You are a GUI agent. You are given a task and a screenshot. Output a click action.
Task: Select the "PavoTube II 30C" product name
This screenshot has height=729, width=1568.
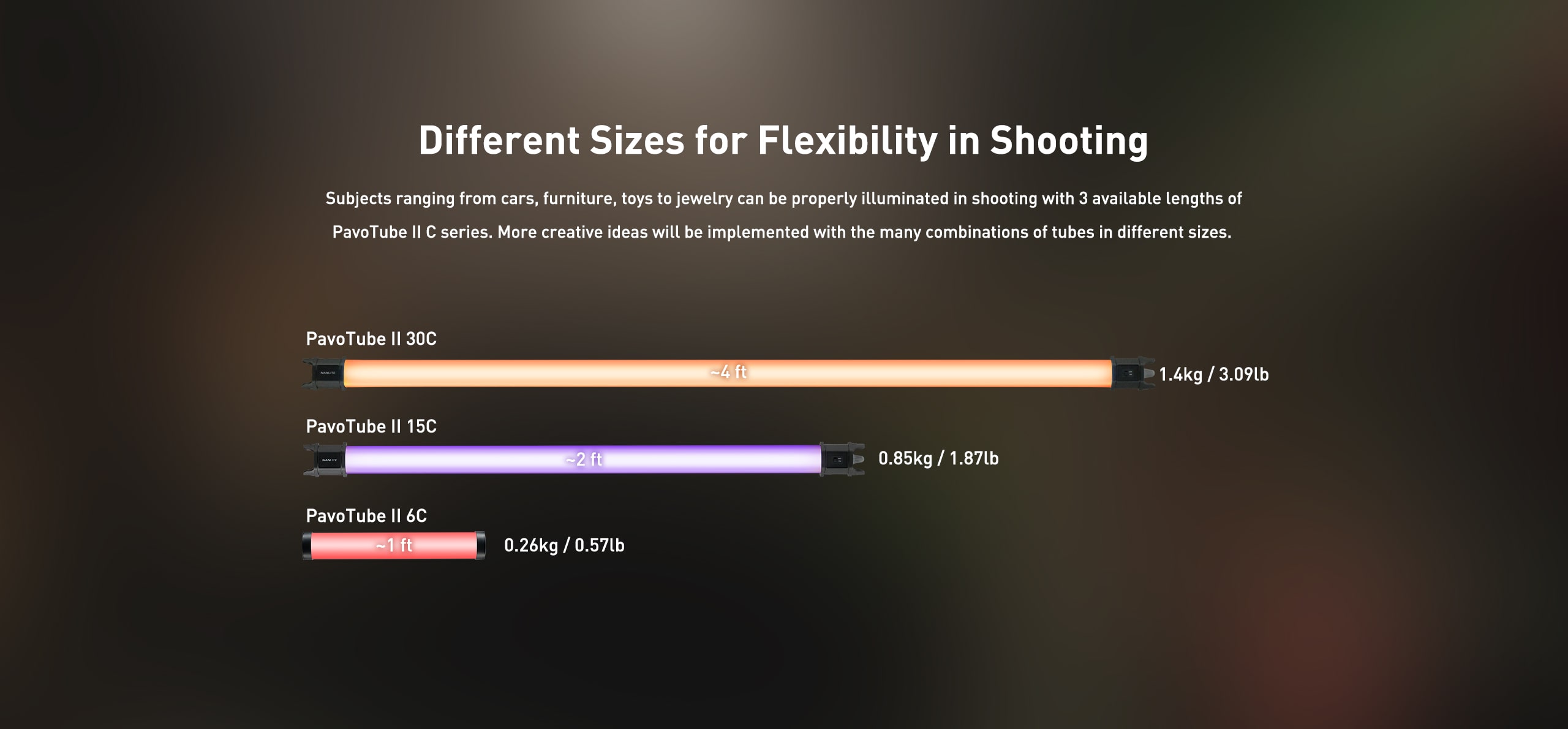[371, 339]
